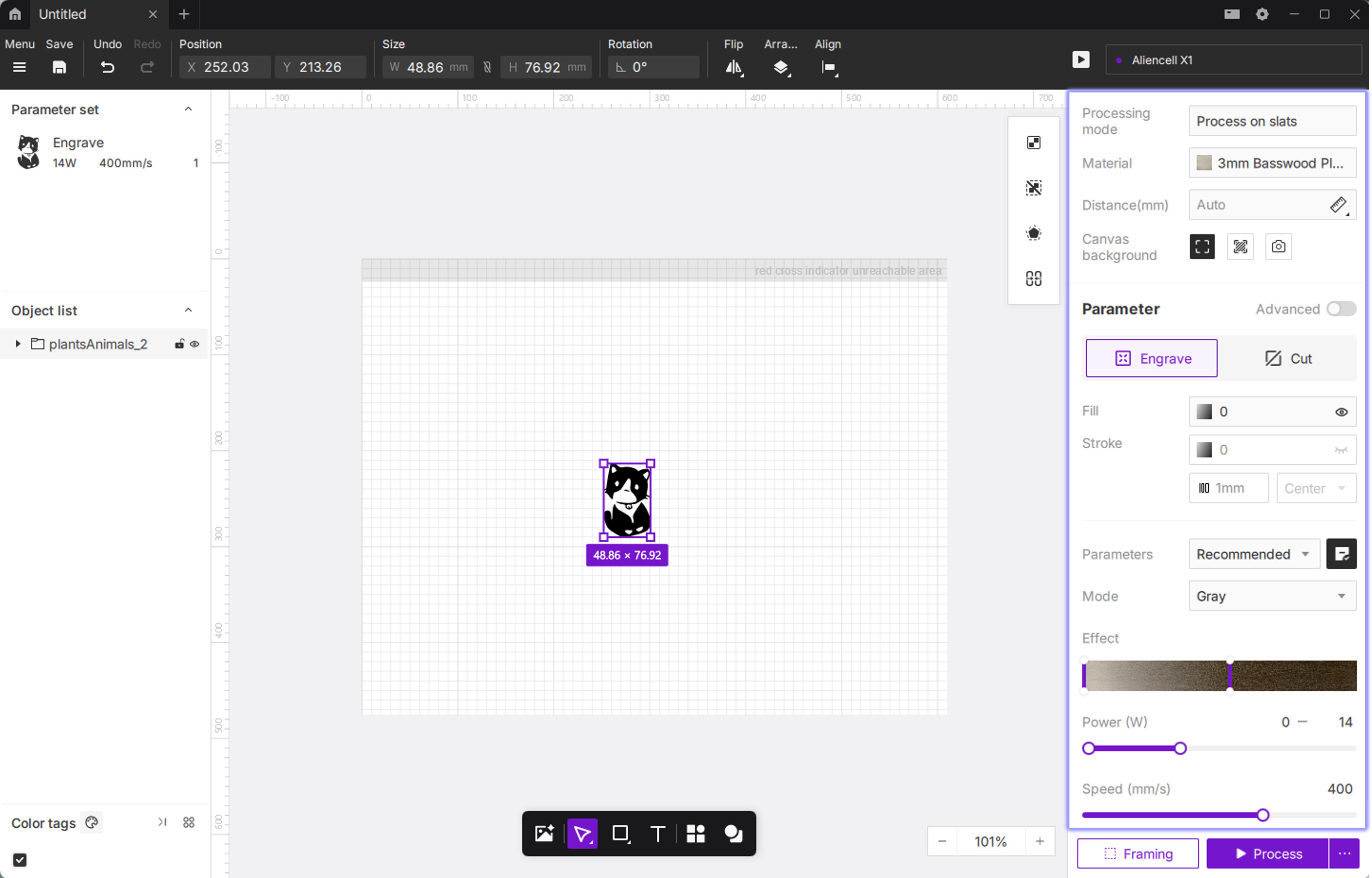Open the Recommended parameters dropdown
This screenshot has height=878, width=1372.
(1253, 554)
